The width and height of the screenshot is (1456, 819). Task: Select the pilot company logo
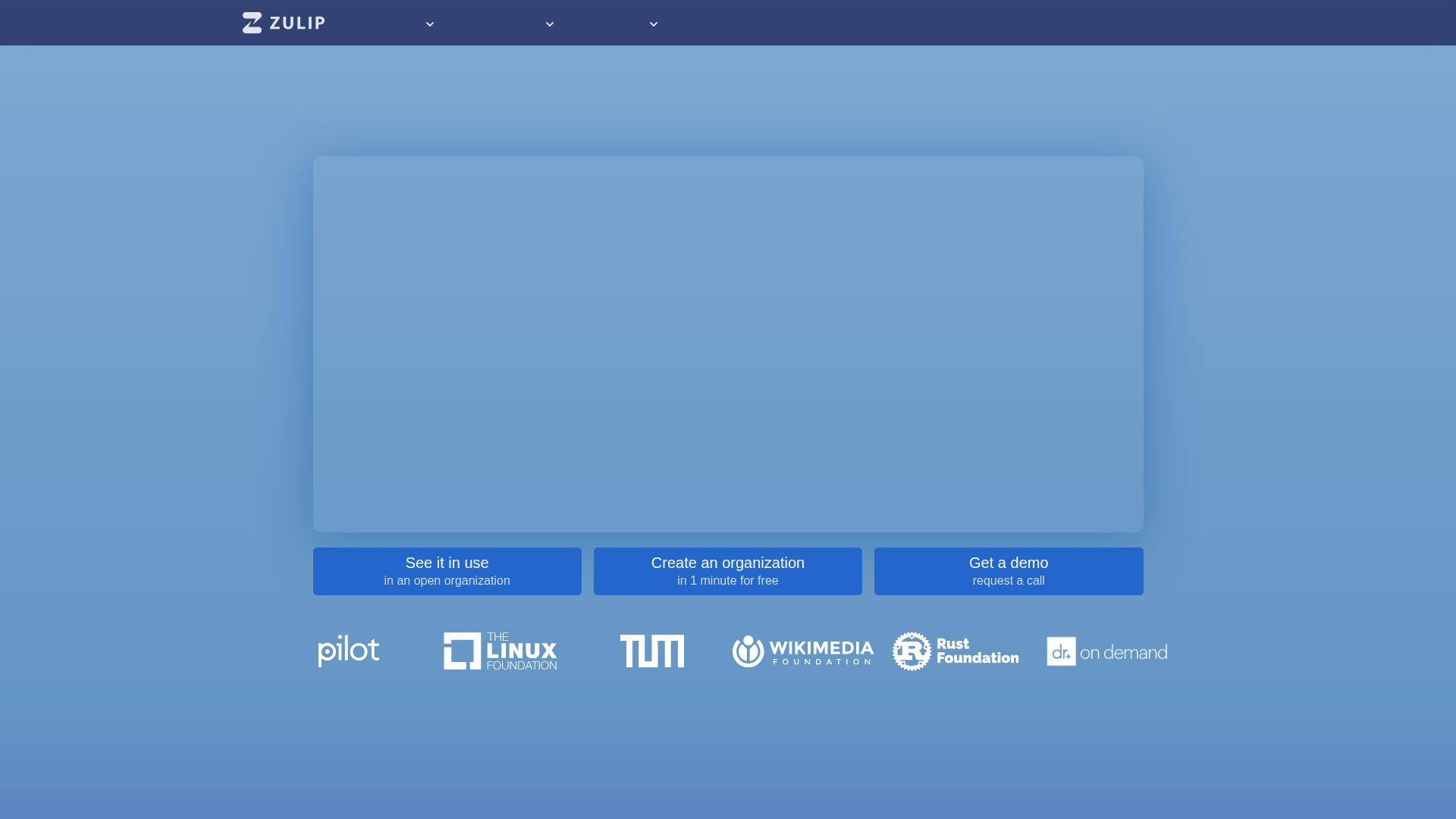[348, 651]
